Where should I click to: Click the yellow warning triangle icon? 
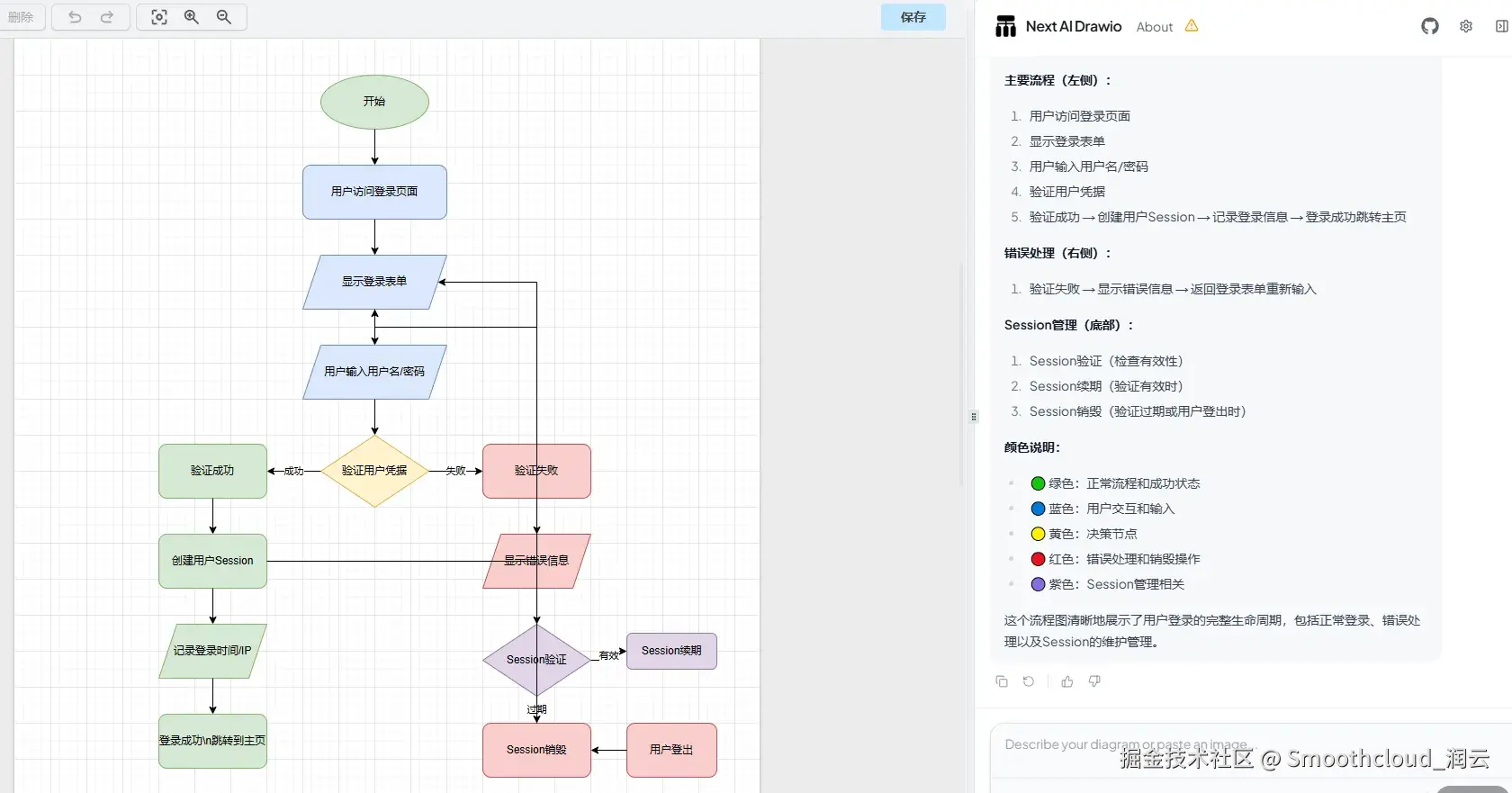1192,26
